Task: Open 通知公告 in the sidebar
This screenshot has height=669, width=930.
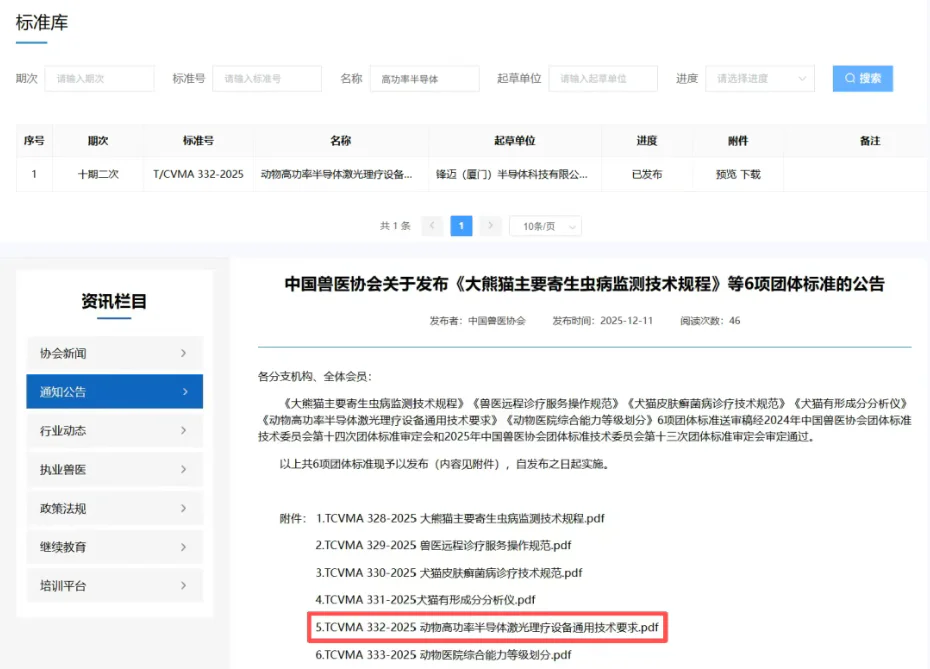Action: tap(114, 391)
